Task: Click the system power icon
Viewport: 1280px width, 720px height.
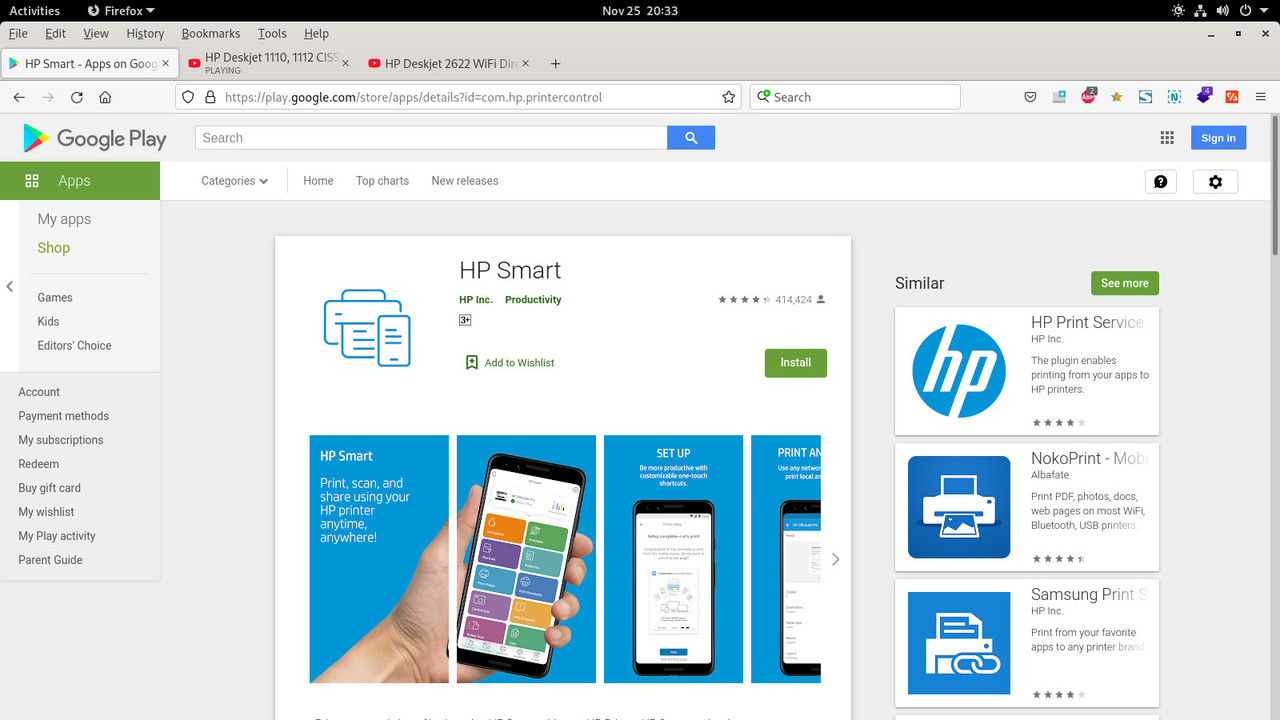Action: click(x=1245, y=11)
